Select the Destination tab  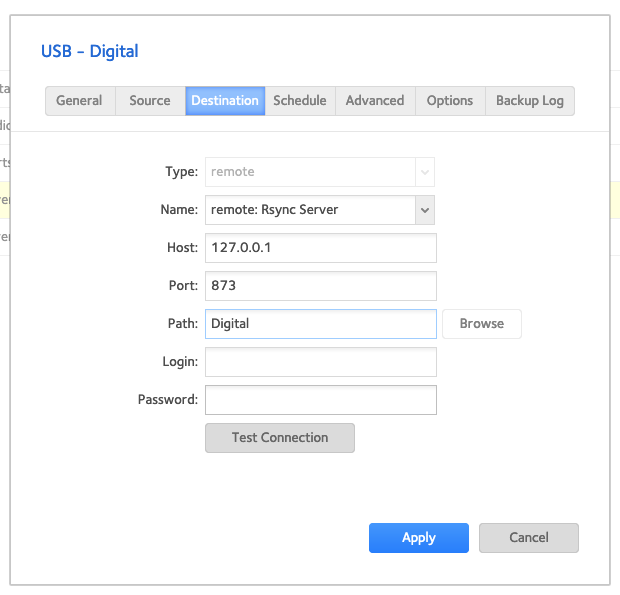click(225, 101)
